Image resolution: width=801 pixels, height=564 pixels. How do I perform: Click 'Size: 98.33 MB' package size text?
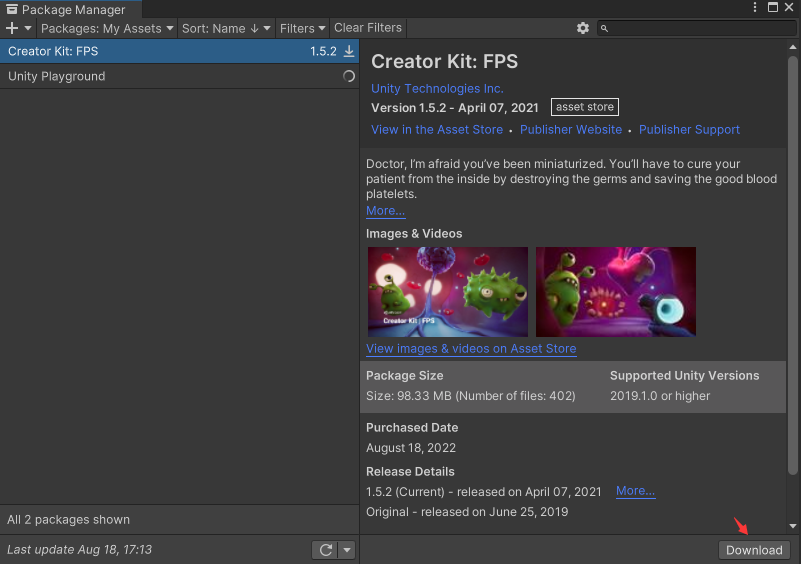coord(470,396)
